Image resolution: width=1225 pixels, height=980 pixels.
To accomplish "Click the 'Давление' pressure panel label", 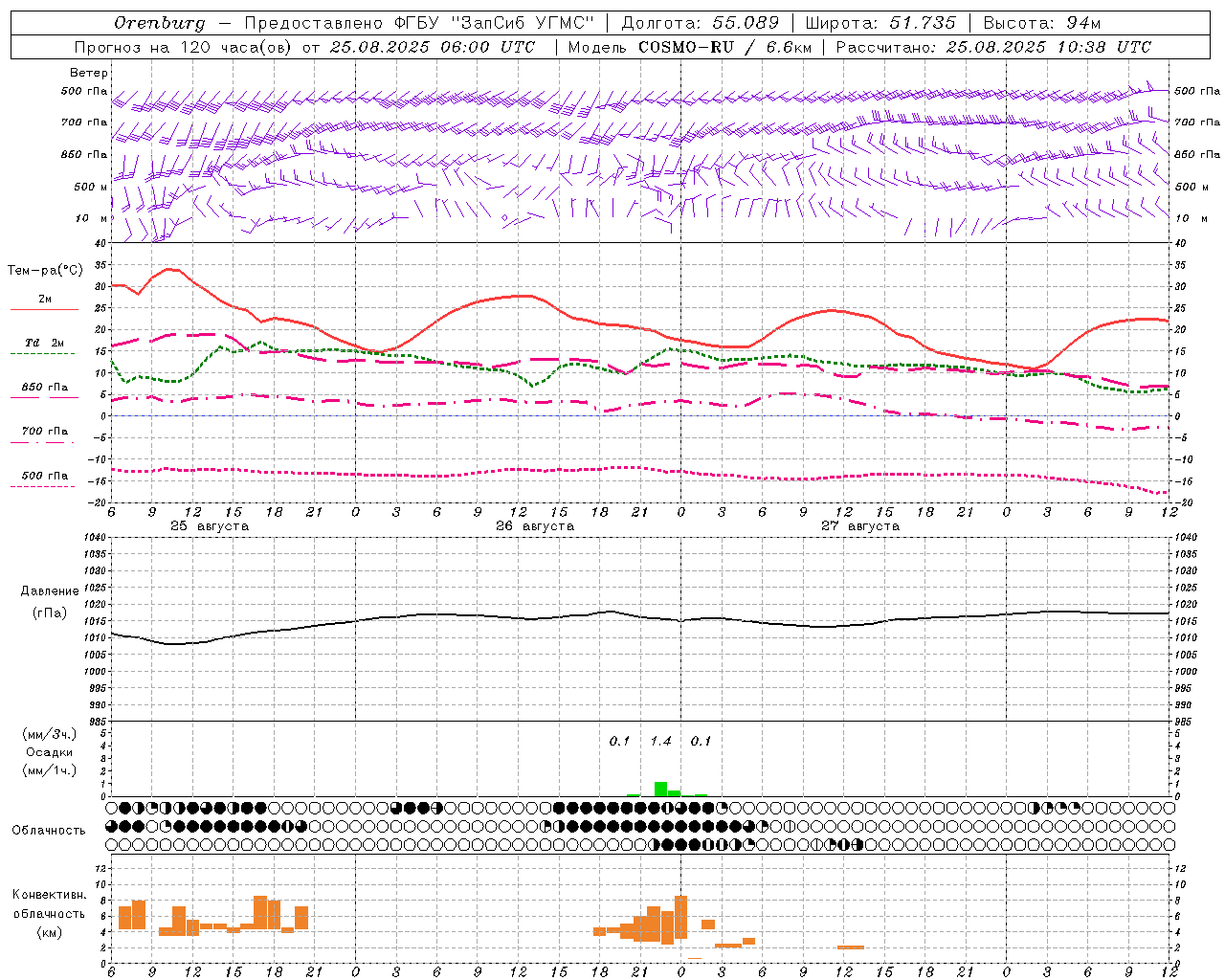I will pyautogui.click(x=48, y=591).
